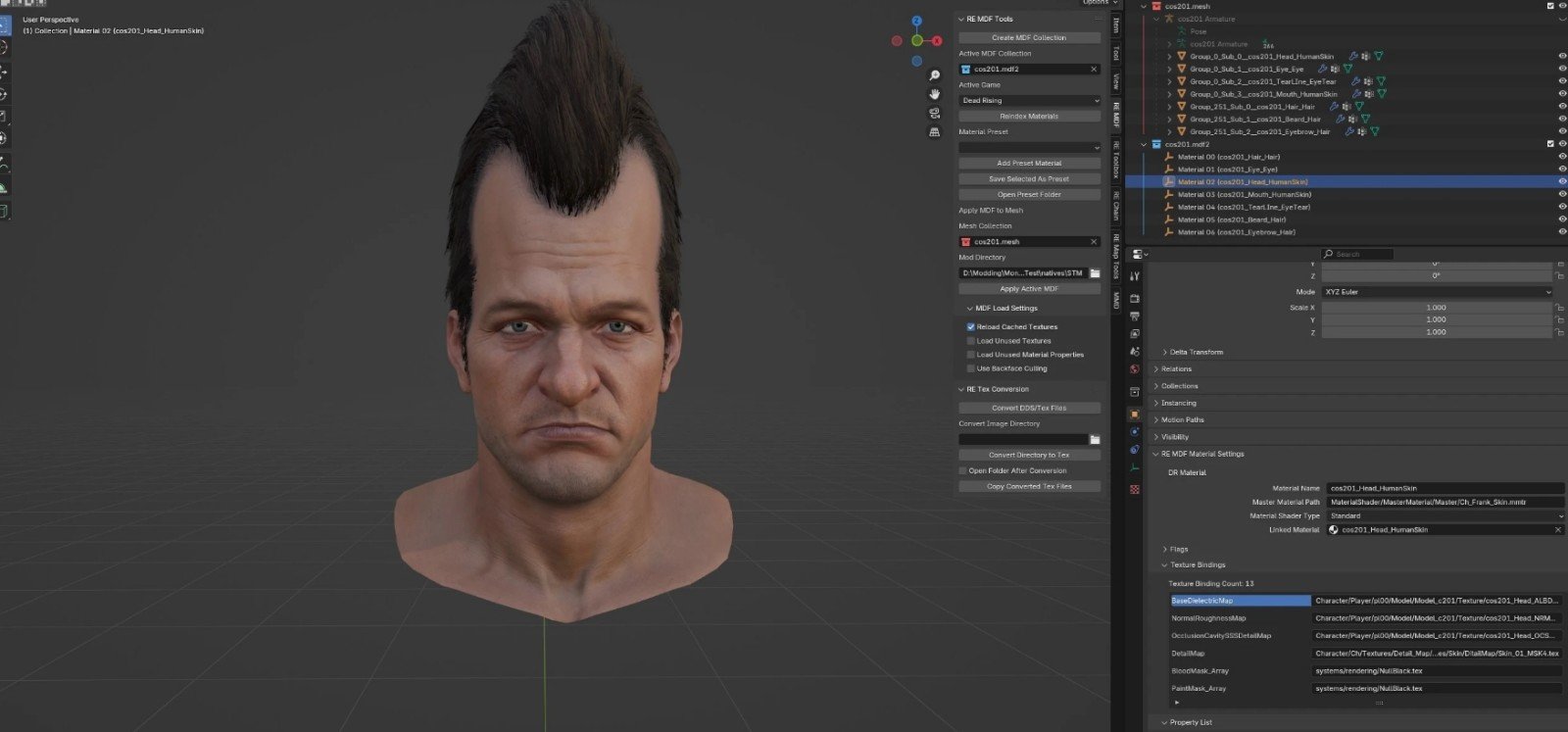Click the Create MDF Collection button
Screen dimensions: 1568x732
1029,38
